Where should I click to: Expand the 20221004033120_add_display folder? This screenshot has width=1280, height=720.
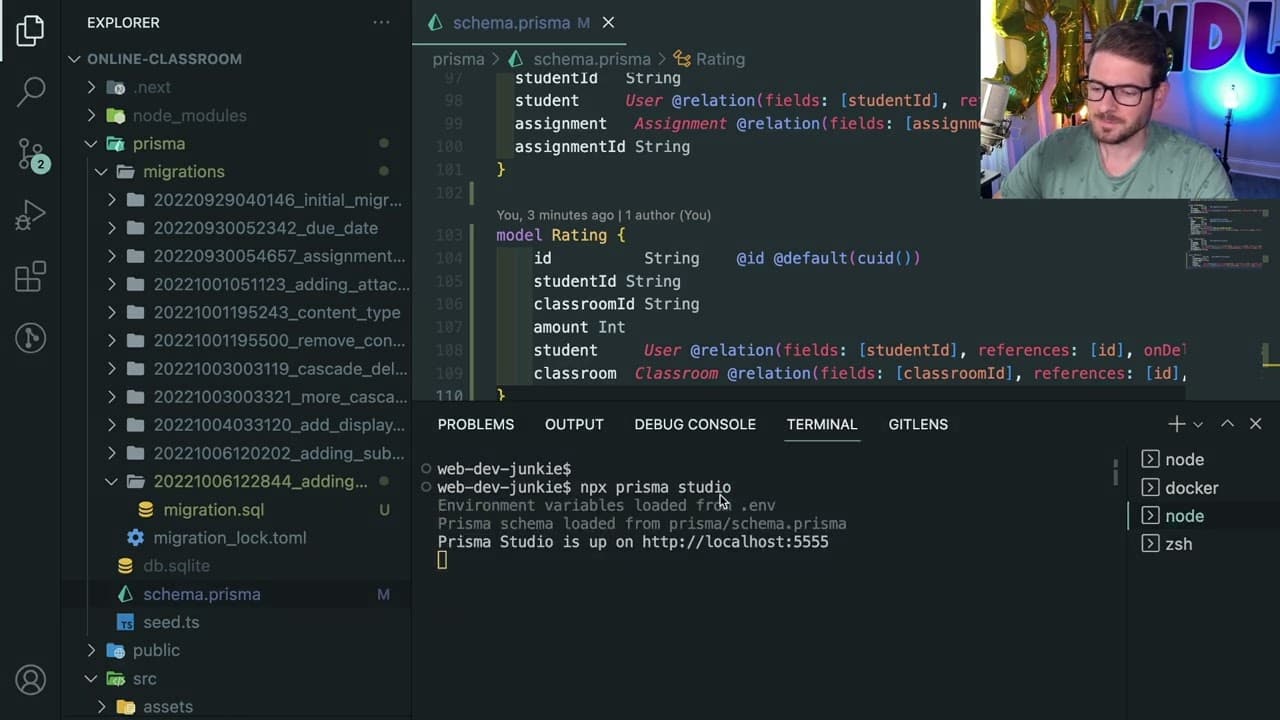[279, 425]
